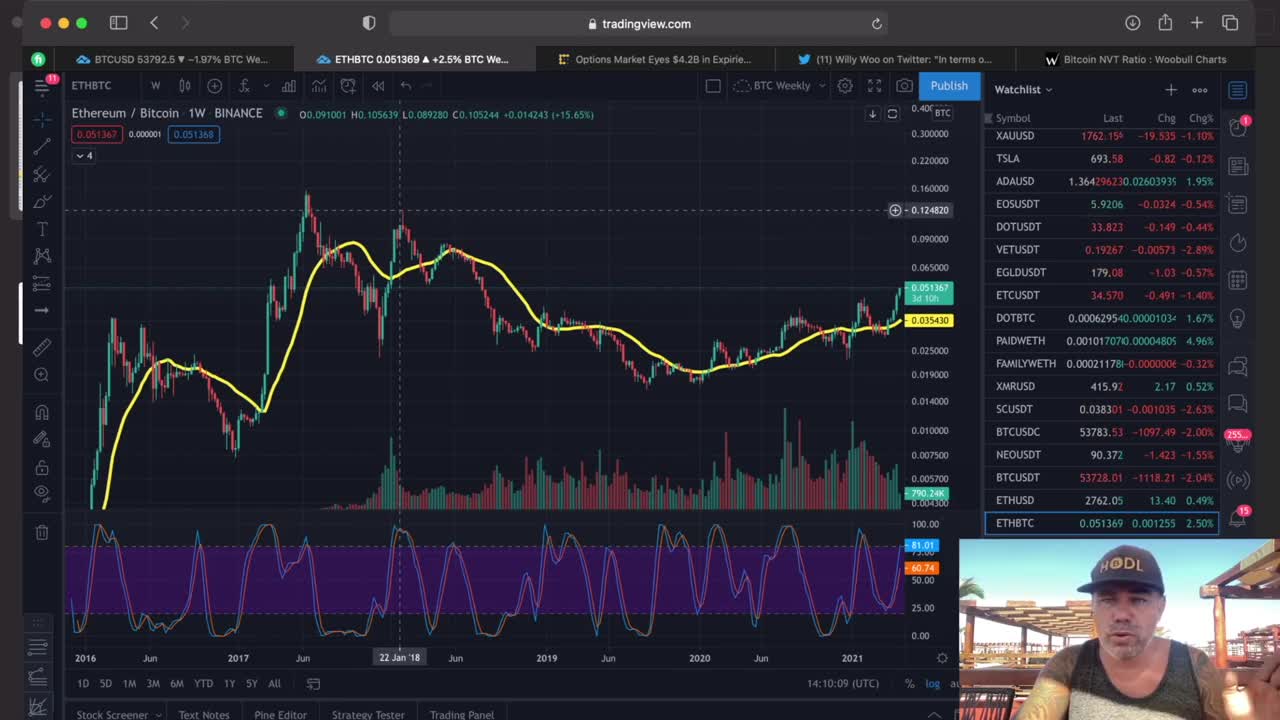Select the ruler measure tool
The image size is (1280, 720).
pos(42,347)
